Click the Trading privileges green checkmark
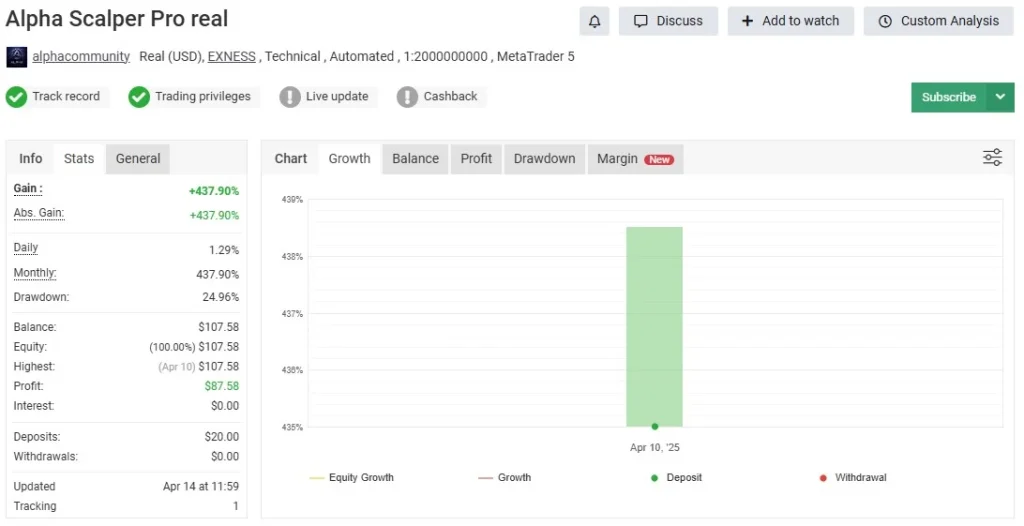This screenshot has height=526, width=1024. (138, 97)
